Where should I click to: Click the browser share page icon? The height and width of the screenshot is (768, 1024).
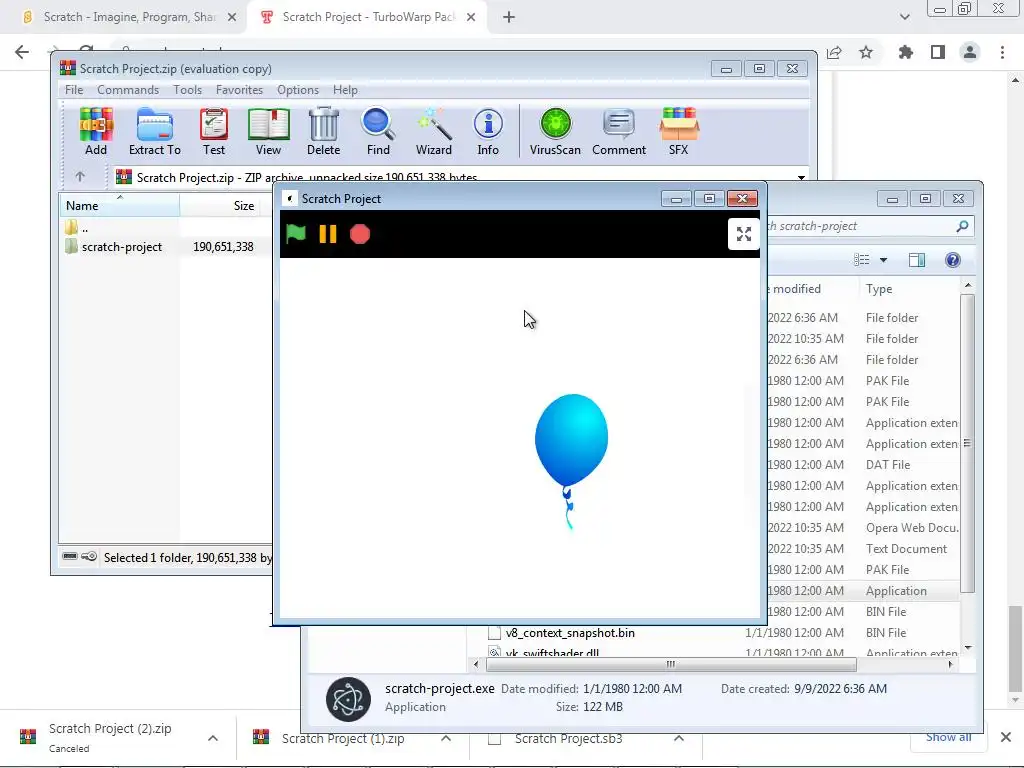(x=834, y=52)
